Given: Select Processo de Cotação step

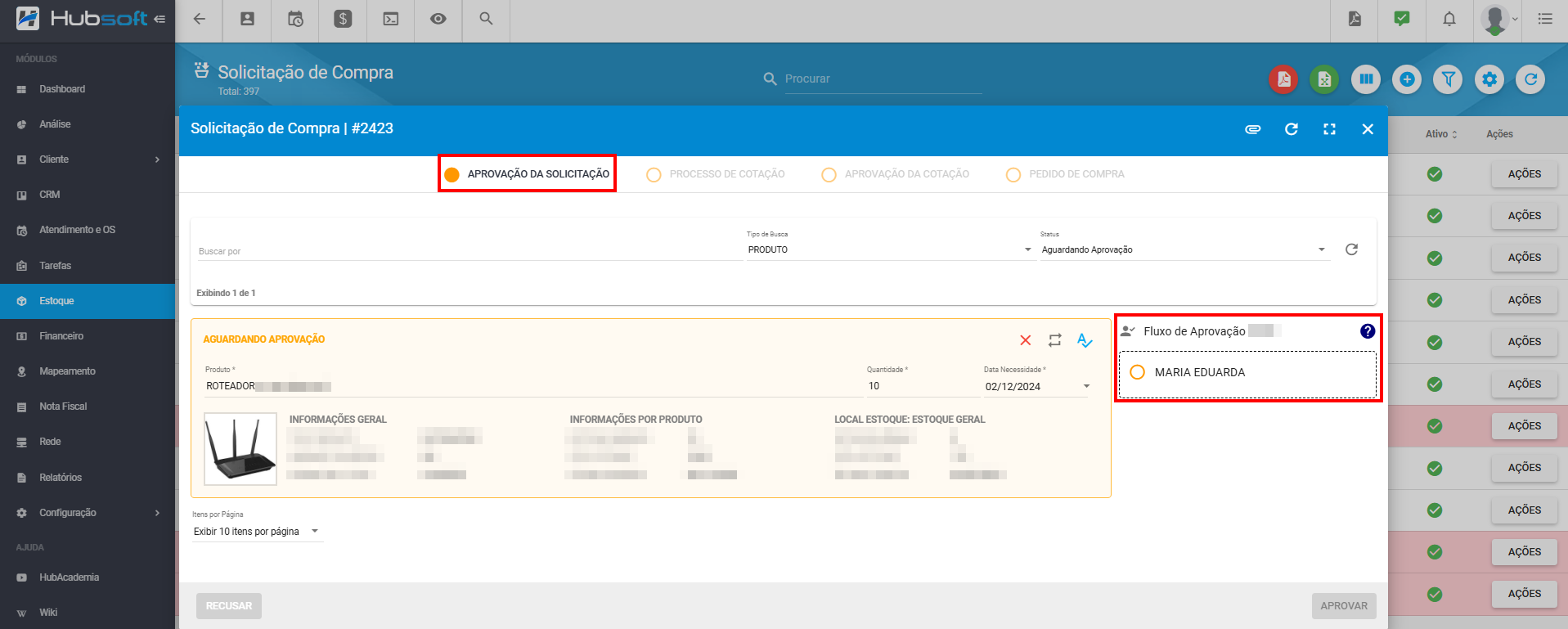Looking at the screenshot, I should [716, 174].
